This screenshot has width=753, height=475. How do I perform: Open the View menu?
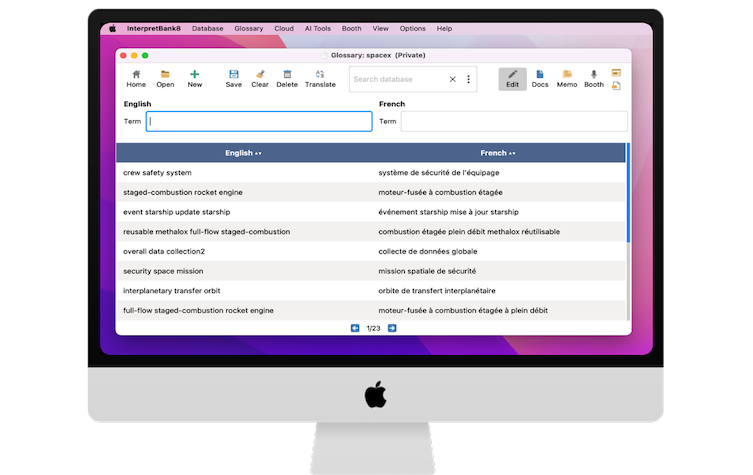pyautogui.click(x=380, y=28)
